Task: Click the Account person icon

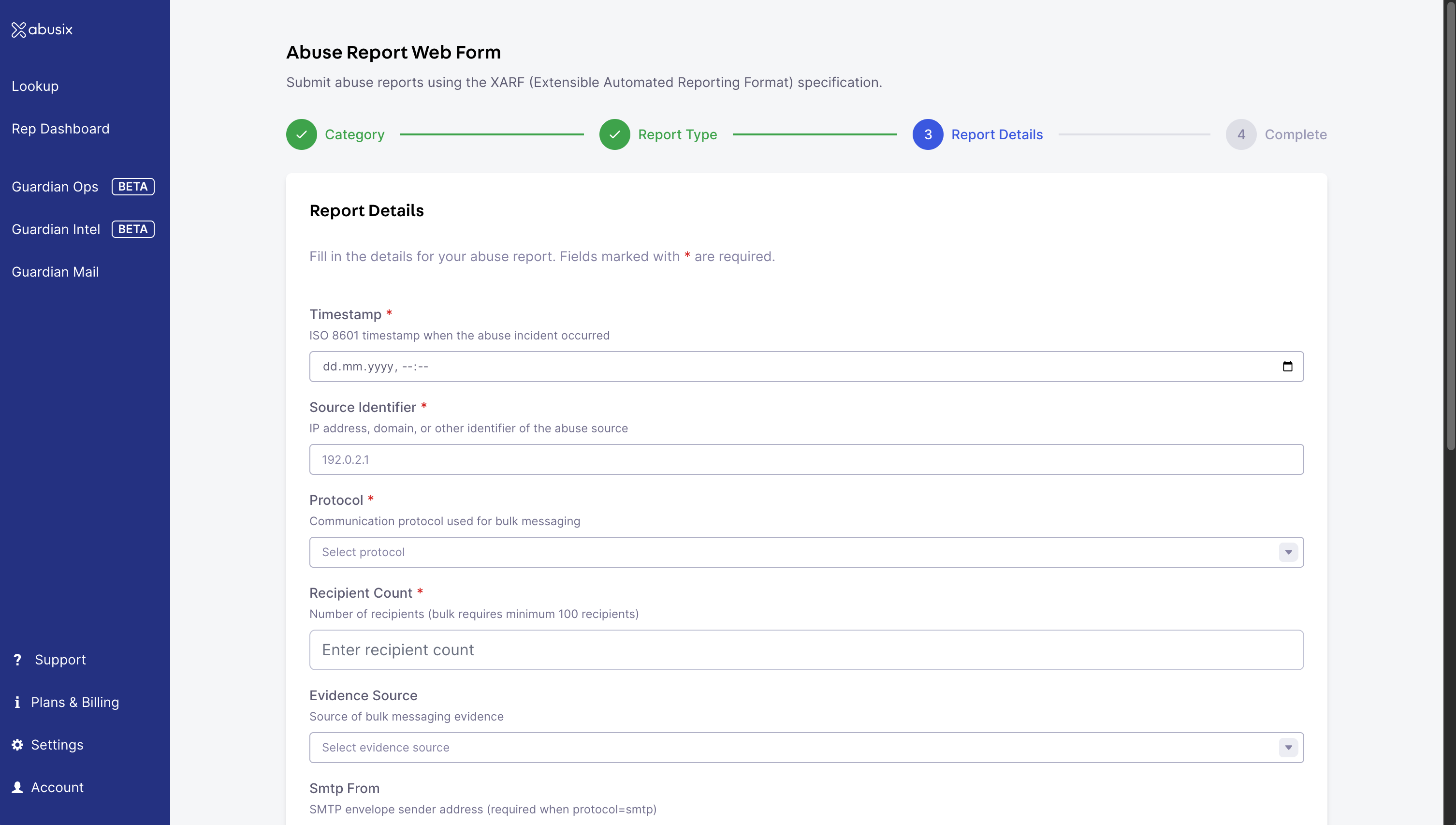Action: (x=17, y=787)
